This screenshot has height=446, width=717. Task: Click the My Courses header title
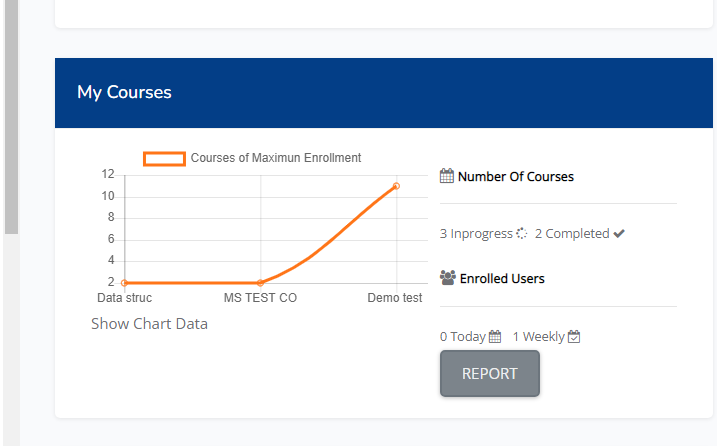coord(124,92)
